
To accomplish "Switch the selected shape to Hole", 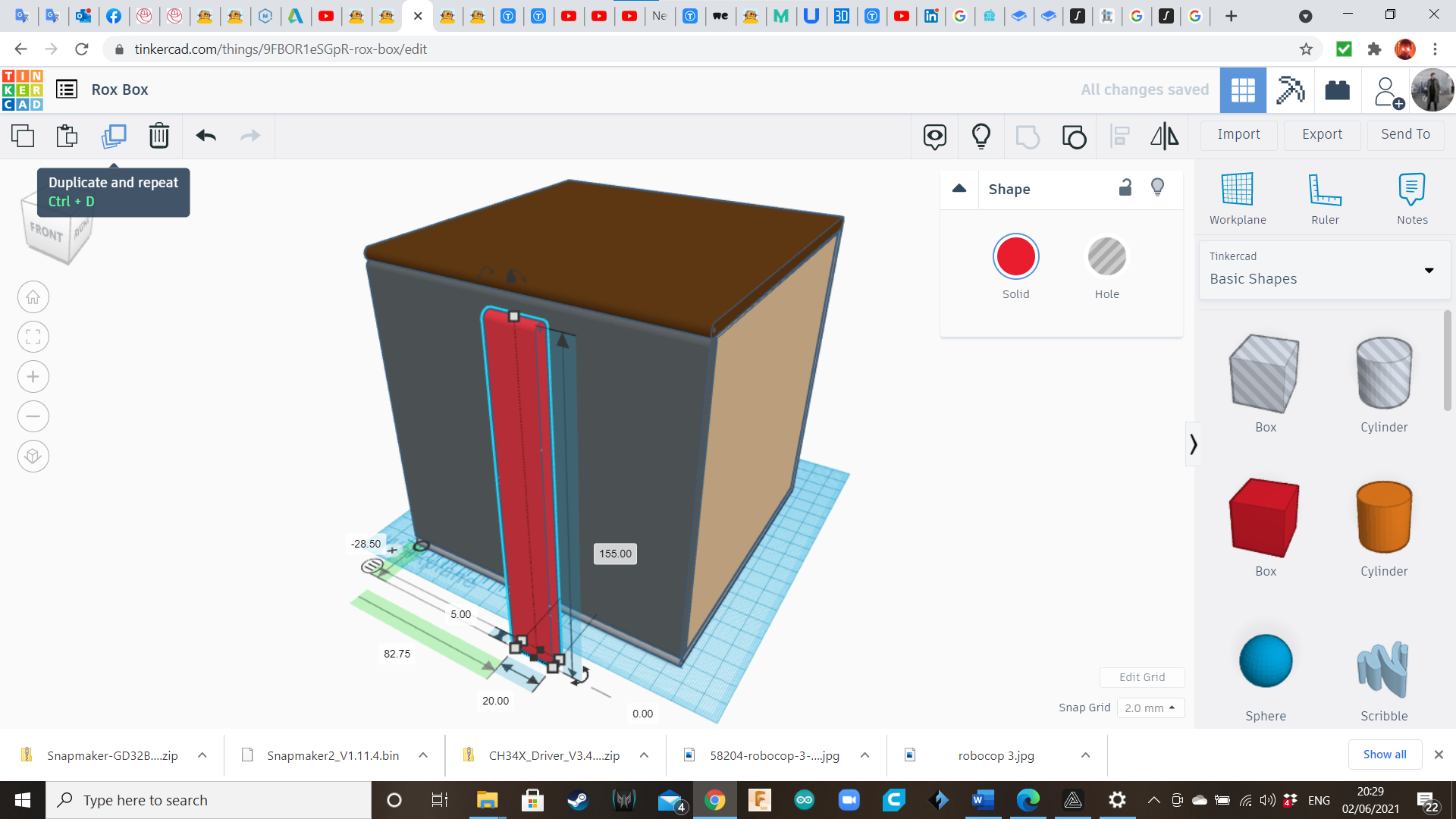I will click(1107, 256).
